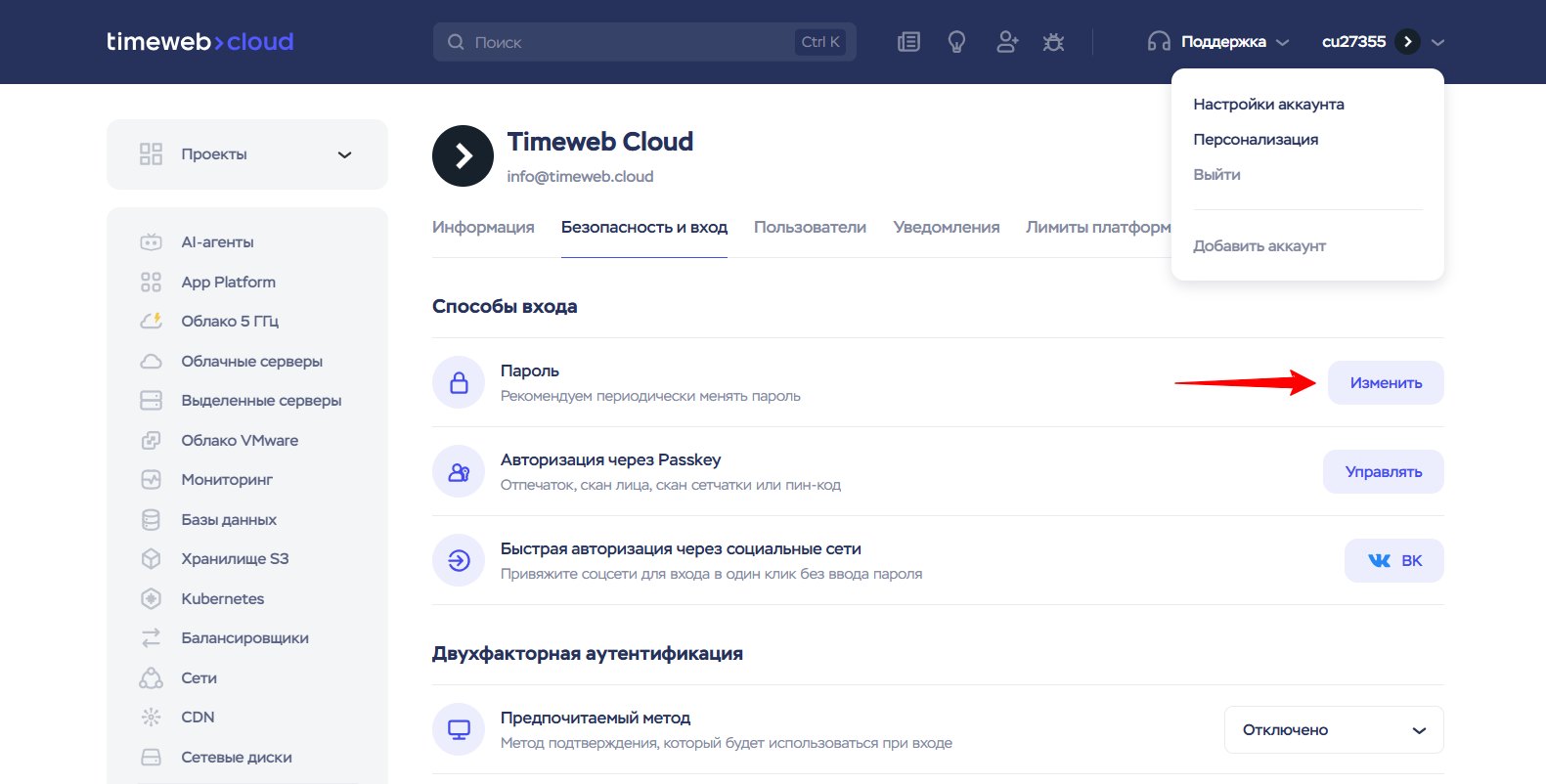The image size is (1546, 784).
Task: Click the add user icon in header
Action: click(x=1007, y=42)
